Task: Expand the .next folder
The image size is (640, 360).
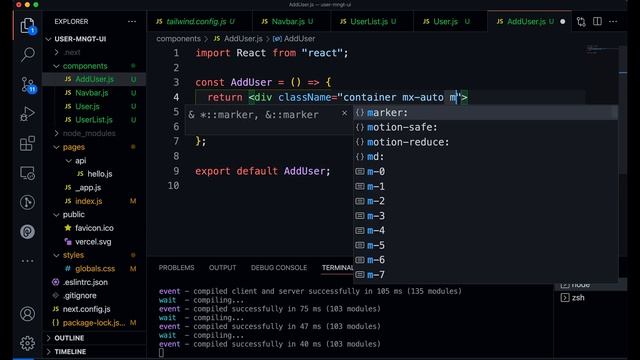Action: [x=68, y=52]
